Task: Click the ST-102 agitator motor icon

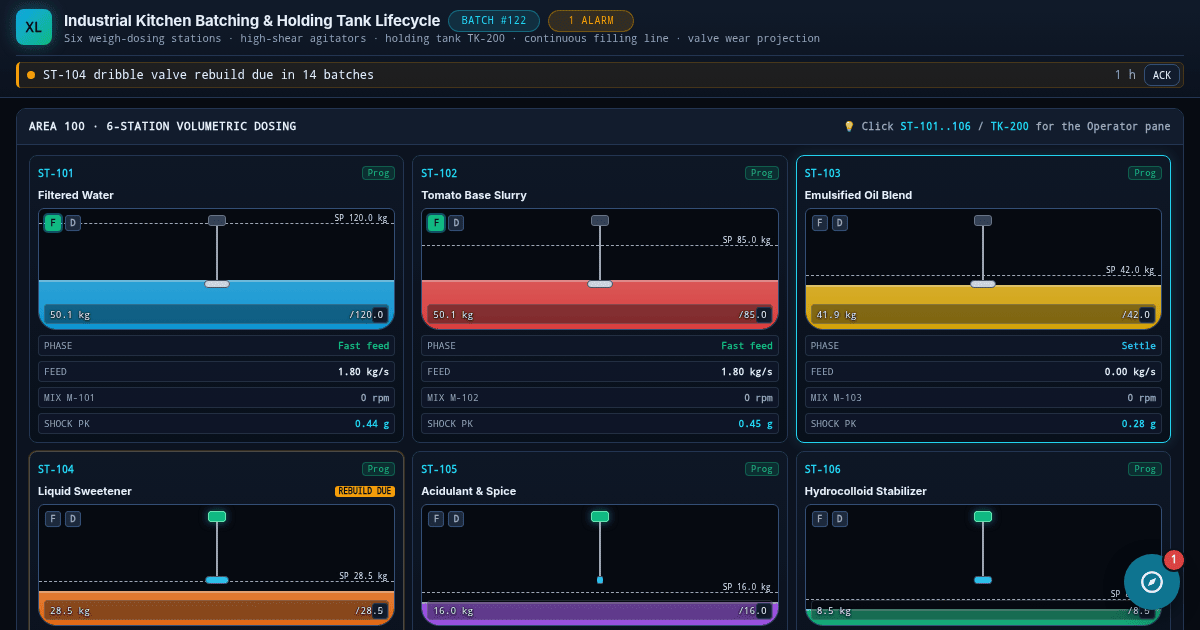Action: pyautogui.click(x=600, y=220)
